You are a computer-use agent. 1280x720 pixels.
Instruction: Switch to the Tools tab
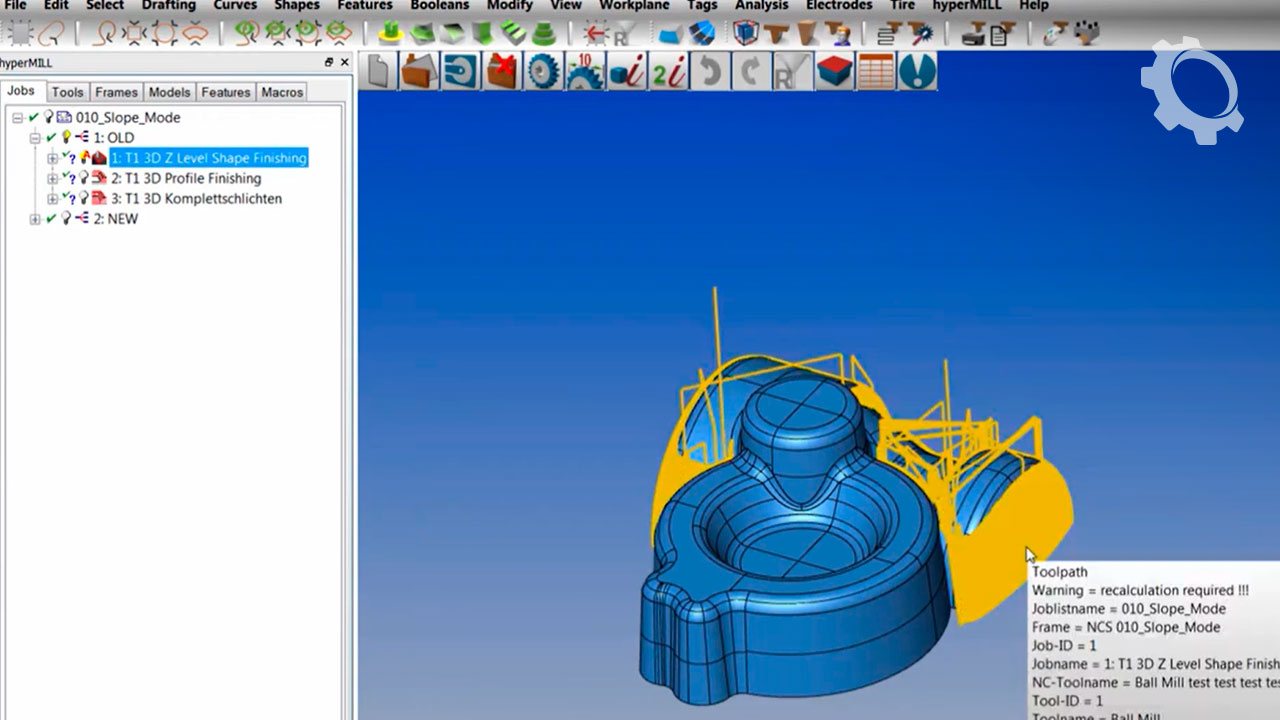67,92
